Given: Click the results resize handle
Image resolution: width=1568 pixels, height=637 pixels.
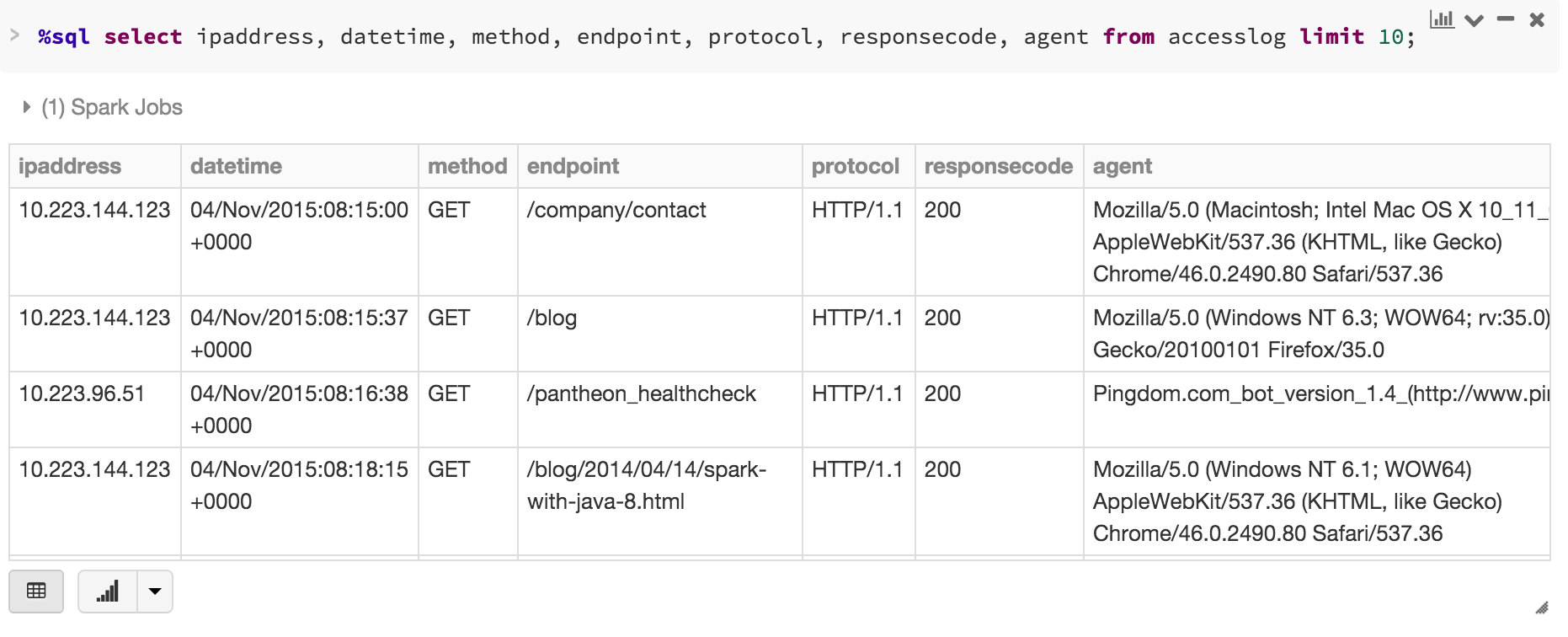Looking at the screenshot, I should 1542,608.
